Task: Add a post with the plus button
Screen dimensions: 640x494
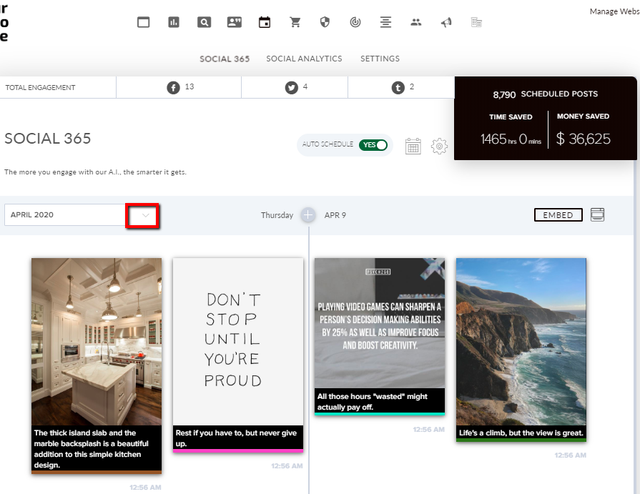Action: pyautogui.click(x=308, y=215)
